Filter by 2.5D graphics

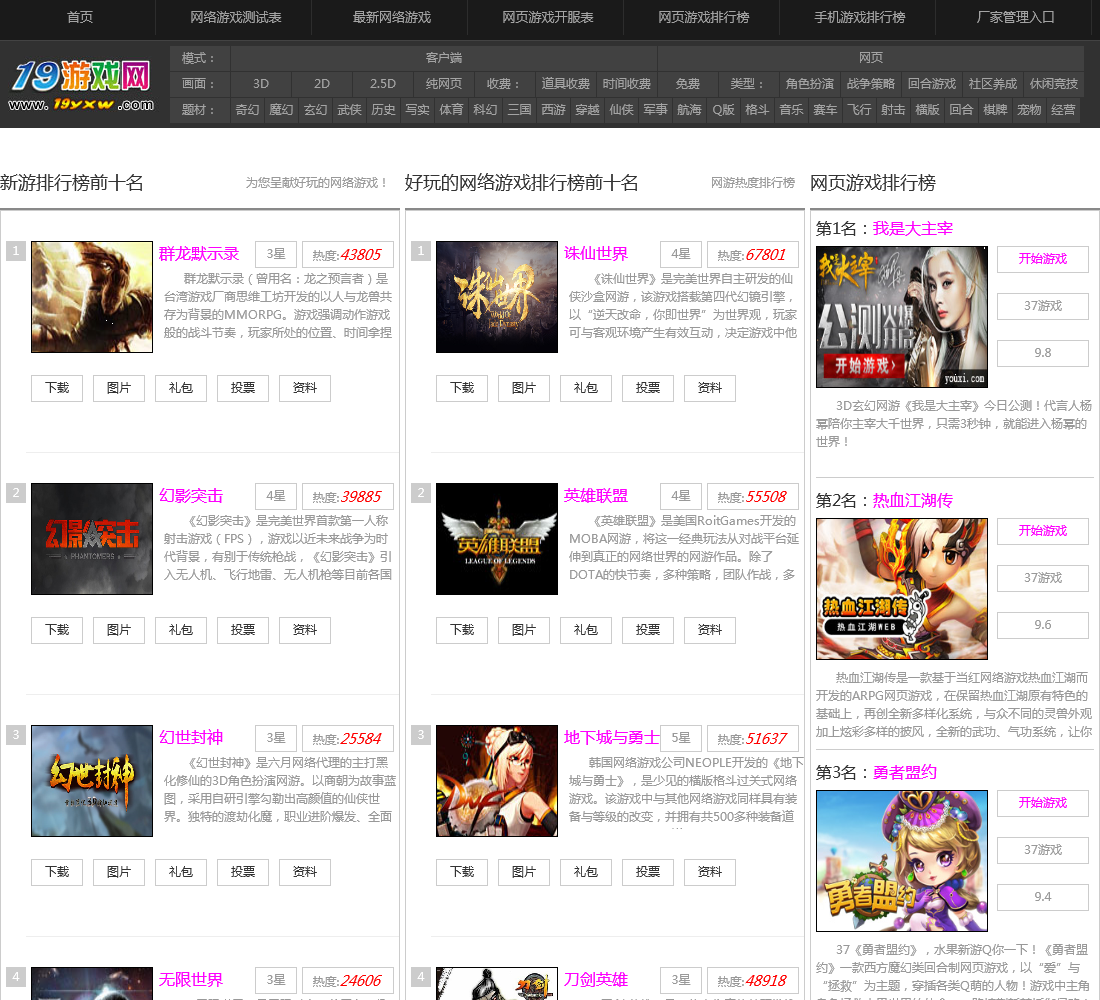(383, 84)
